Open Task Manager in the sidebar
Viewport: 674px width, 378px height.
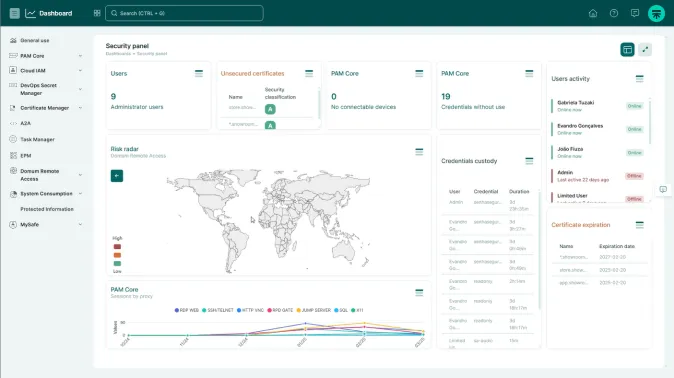coord(37,139)
